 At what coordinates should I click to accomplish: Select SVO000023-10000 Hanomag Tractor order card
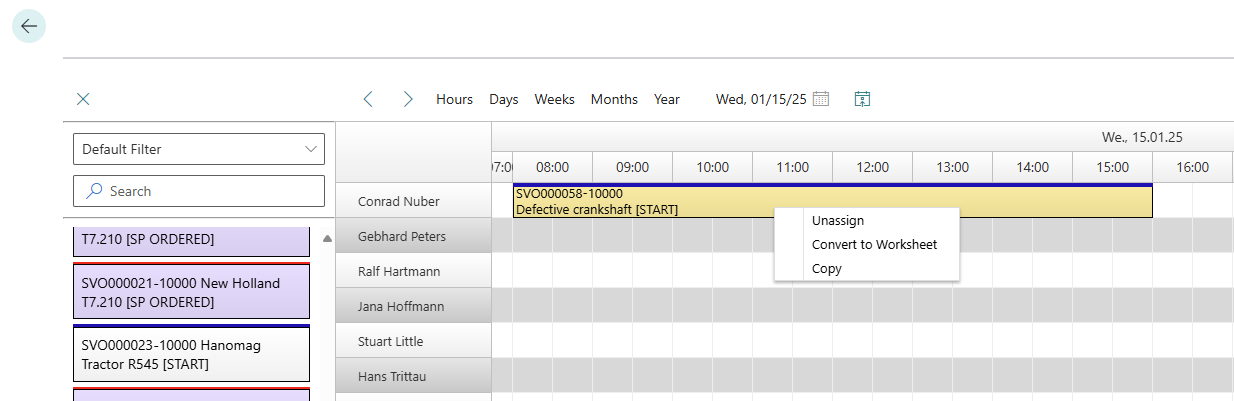tap(191, 354)
